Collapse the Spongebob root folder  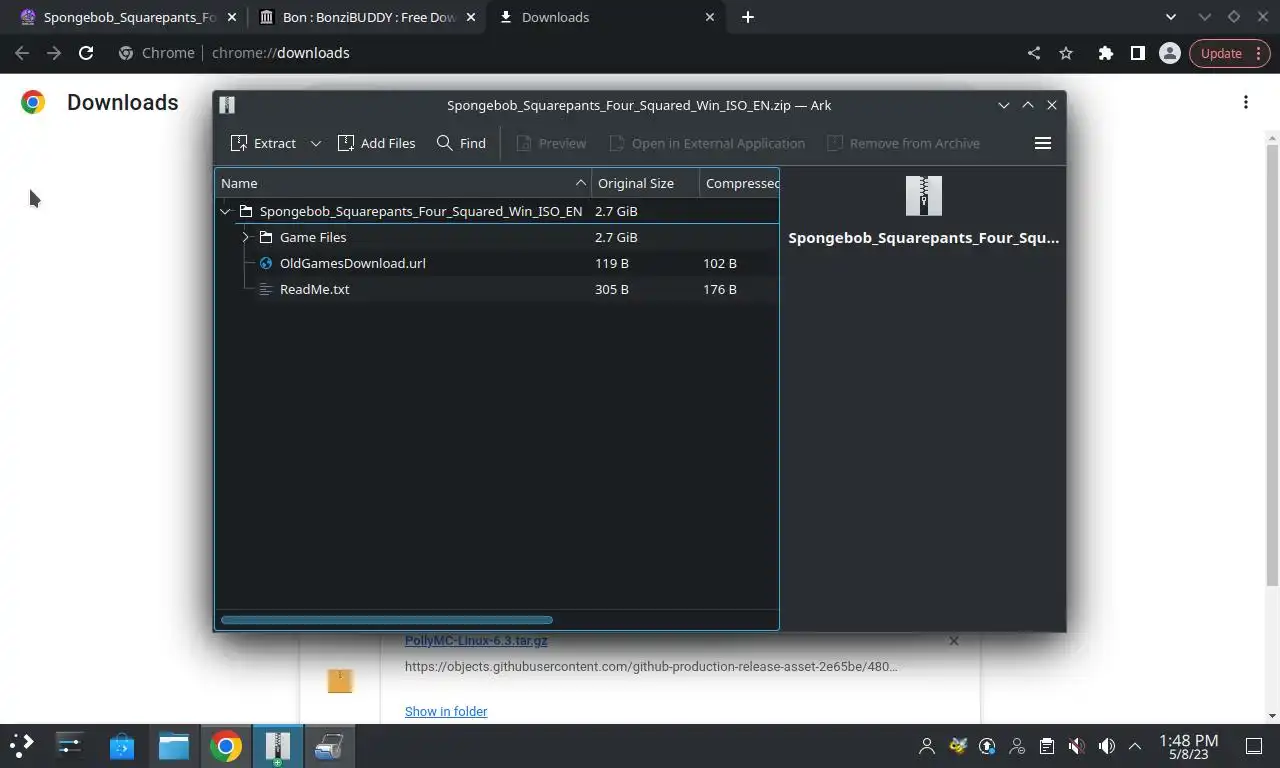pos(226,211)
